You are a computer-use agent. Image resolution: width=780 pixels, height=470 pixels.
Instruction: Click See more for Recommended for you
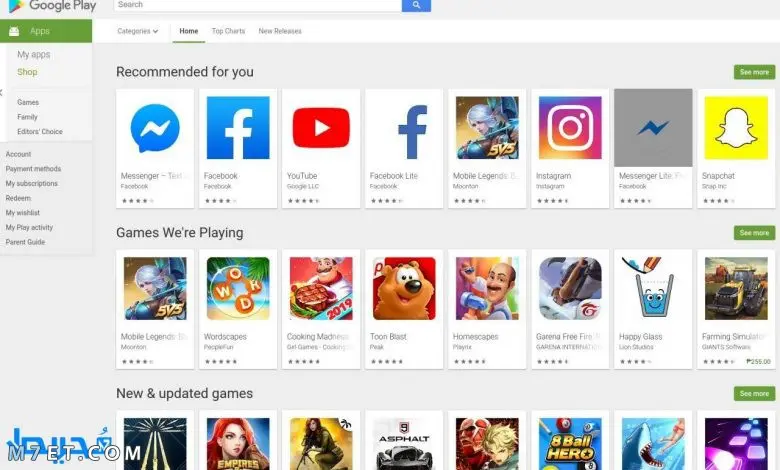(x=754, y=72)
